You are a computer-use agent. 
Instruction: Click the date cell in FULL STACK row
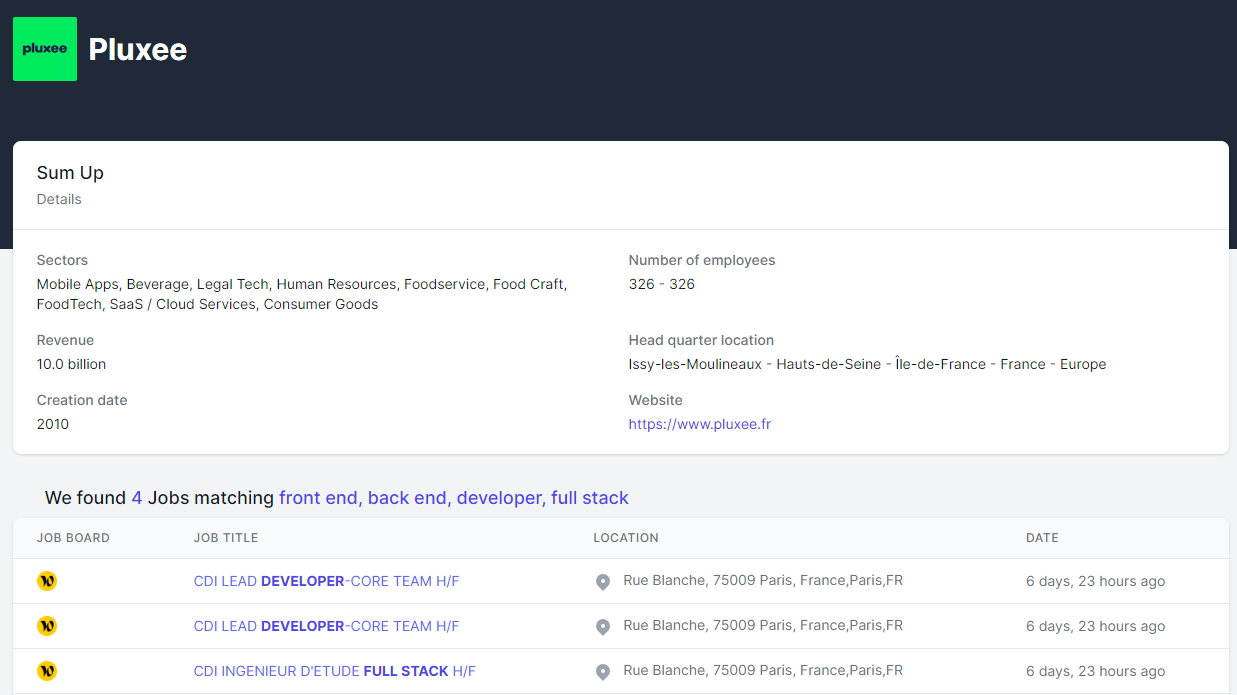1095,672
